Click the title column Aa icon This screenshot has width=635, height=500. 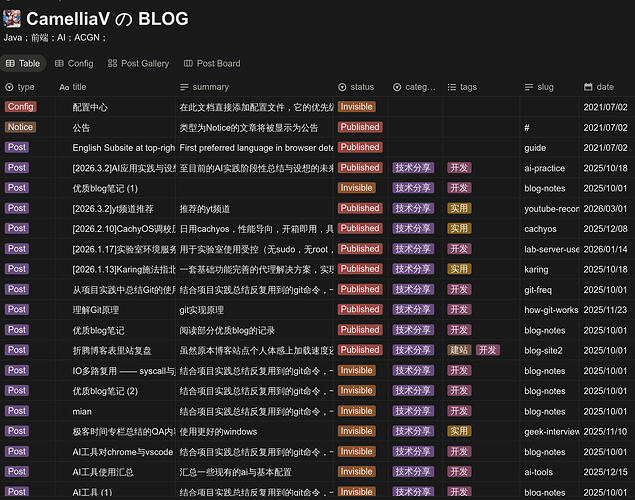click(x=64, y=87)
